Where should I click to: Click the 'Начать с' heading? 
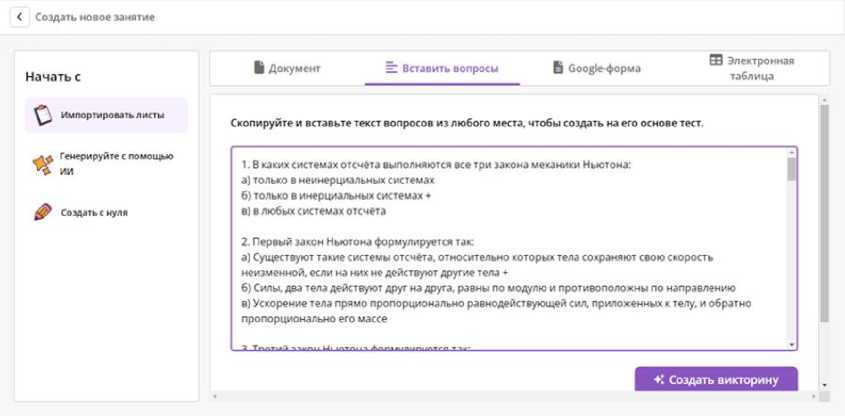tap(53, 77)
